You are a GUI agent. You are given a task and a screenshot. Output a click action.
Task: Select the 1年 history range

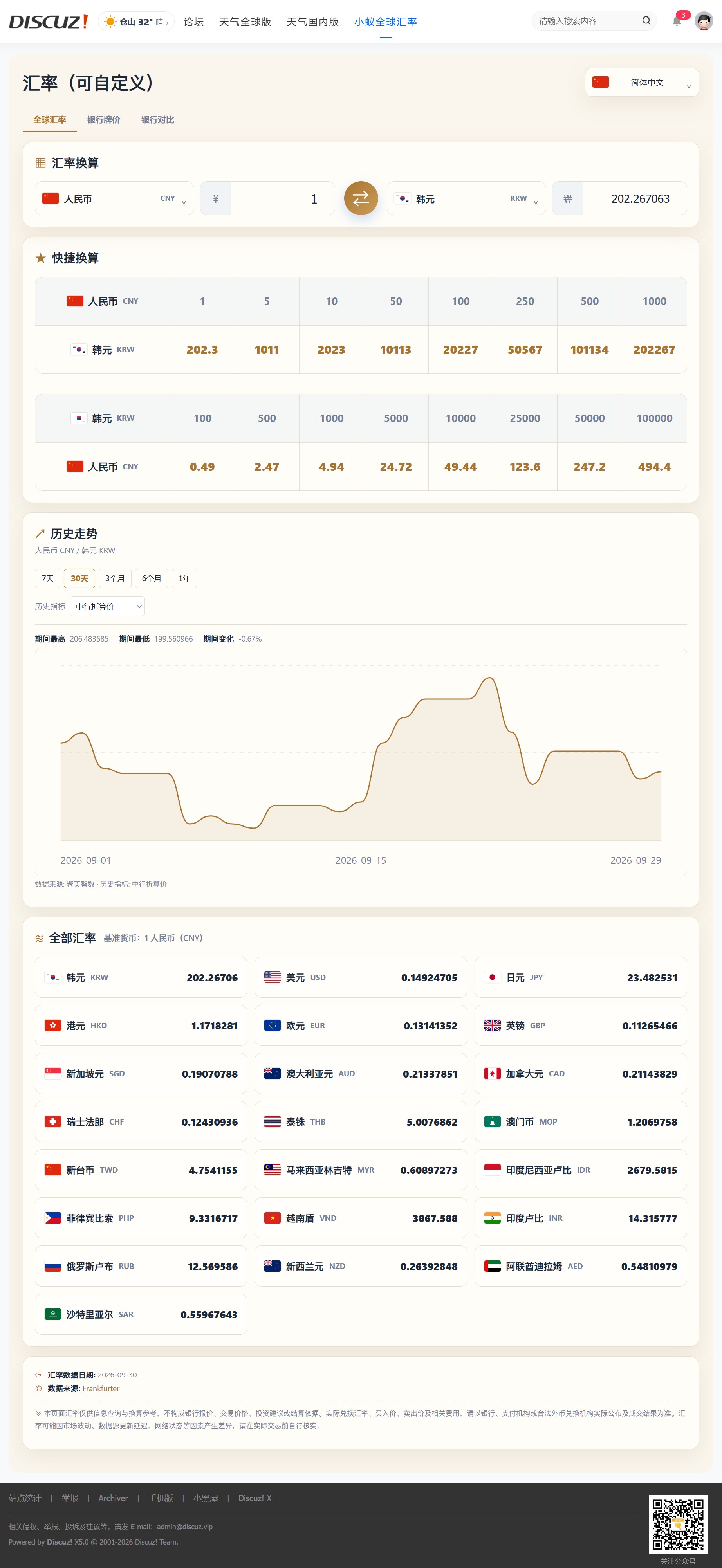pos(184,578)
